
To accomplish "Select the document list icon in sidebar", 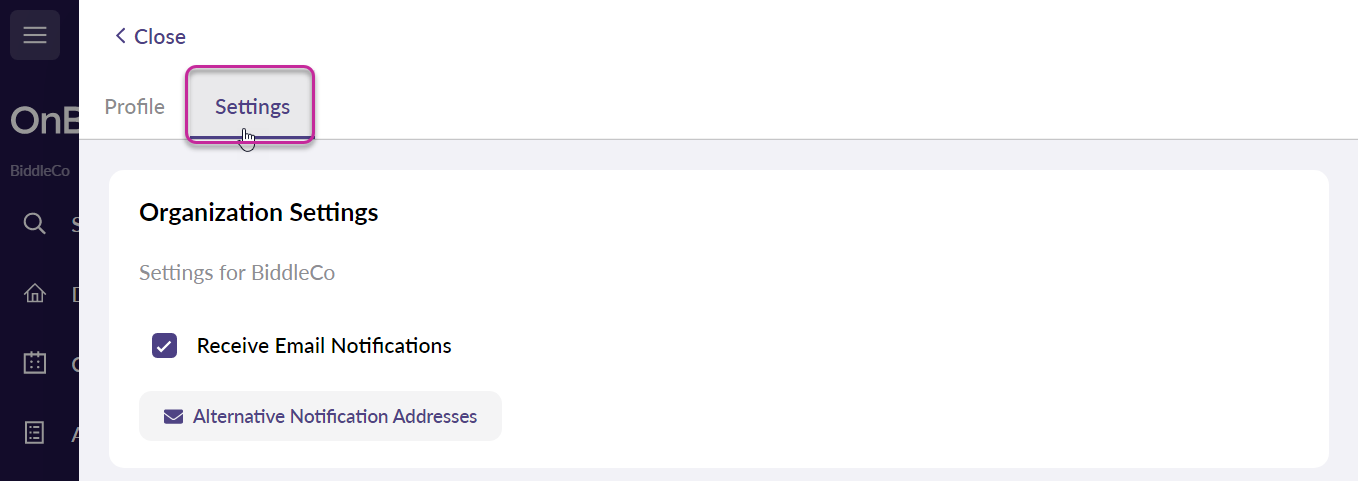I will (x=35, y=433).
